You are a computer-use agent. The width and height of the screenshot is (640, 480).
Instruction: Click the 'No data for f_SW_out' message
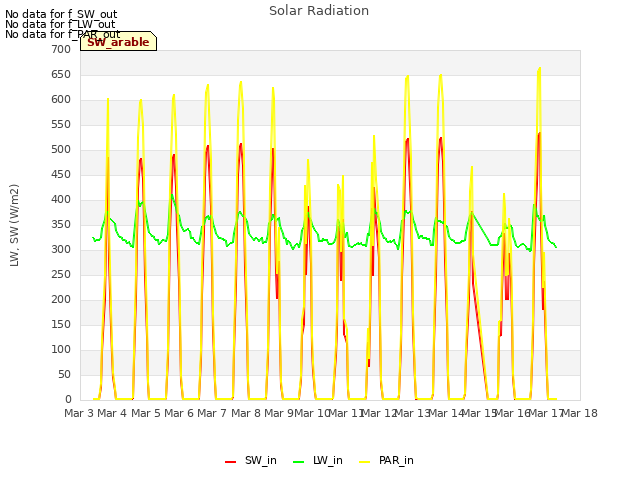[x=61, y=14]
